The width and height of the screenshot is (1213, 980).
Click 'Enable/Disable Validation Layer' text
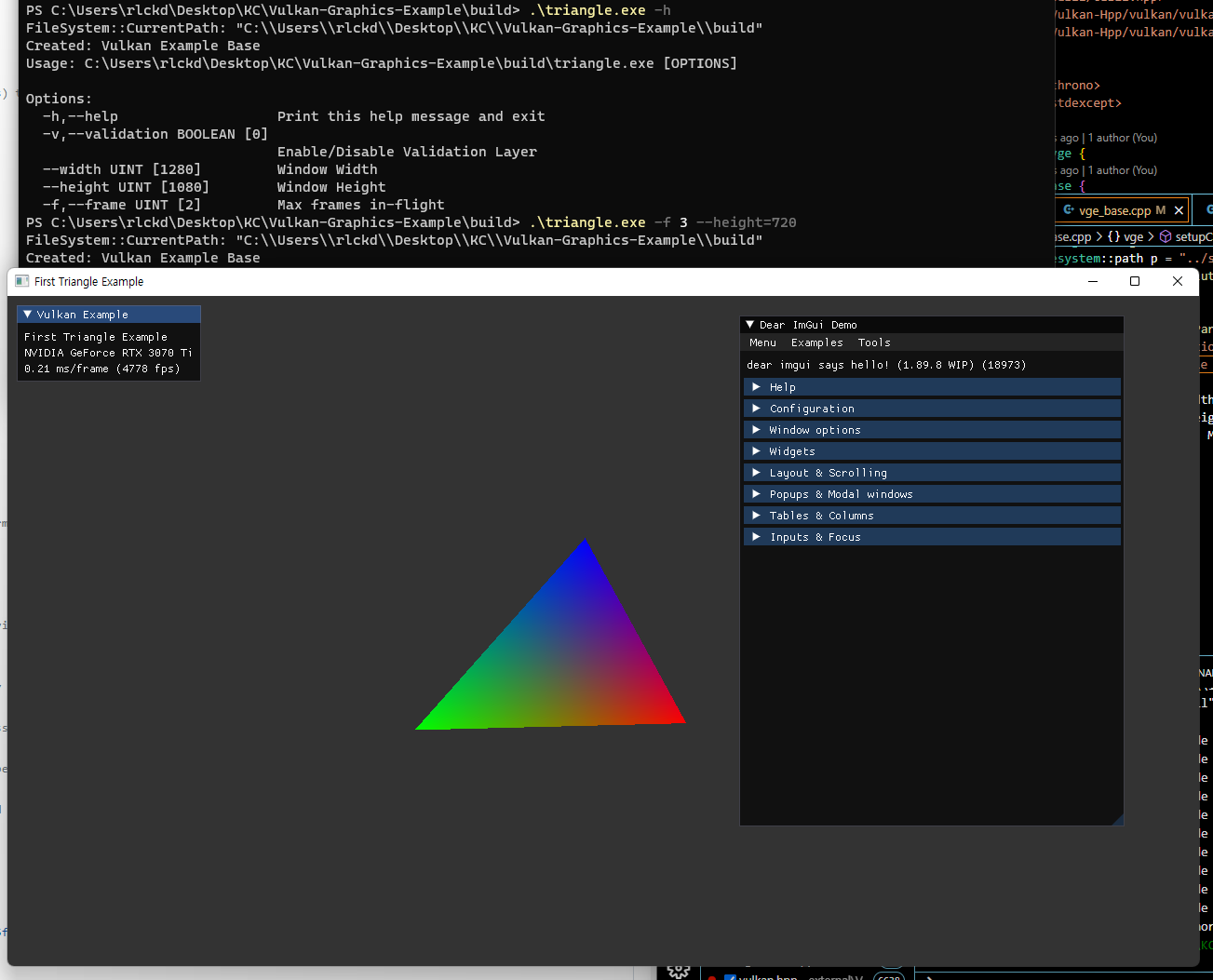click(407, 152)
